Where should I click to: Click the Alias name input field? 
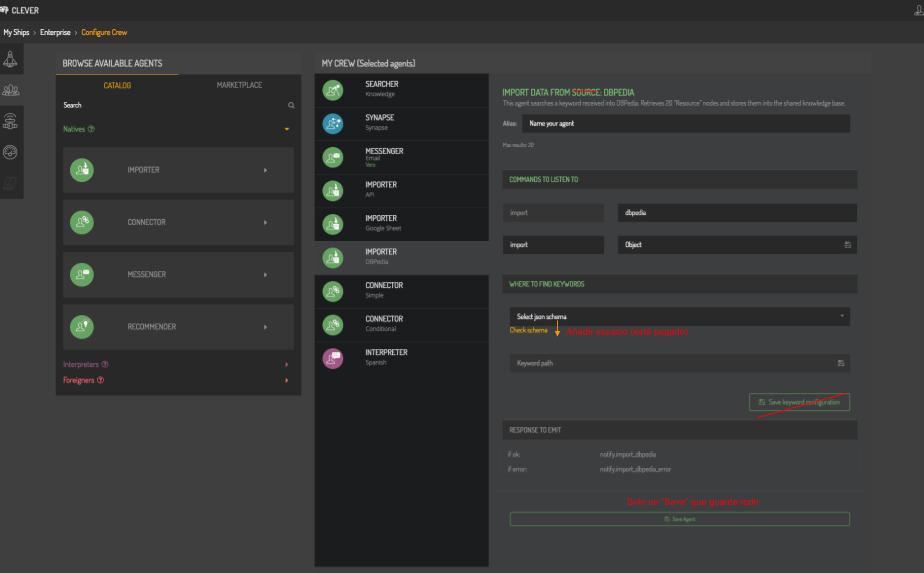685,123
